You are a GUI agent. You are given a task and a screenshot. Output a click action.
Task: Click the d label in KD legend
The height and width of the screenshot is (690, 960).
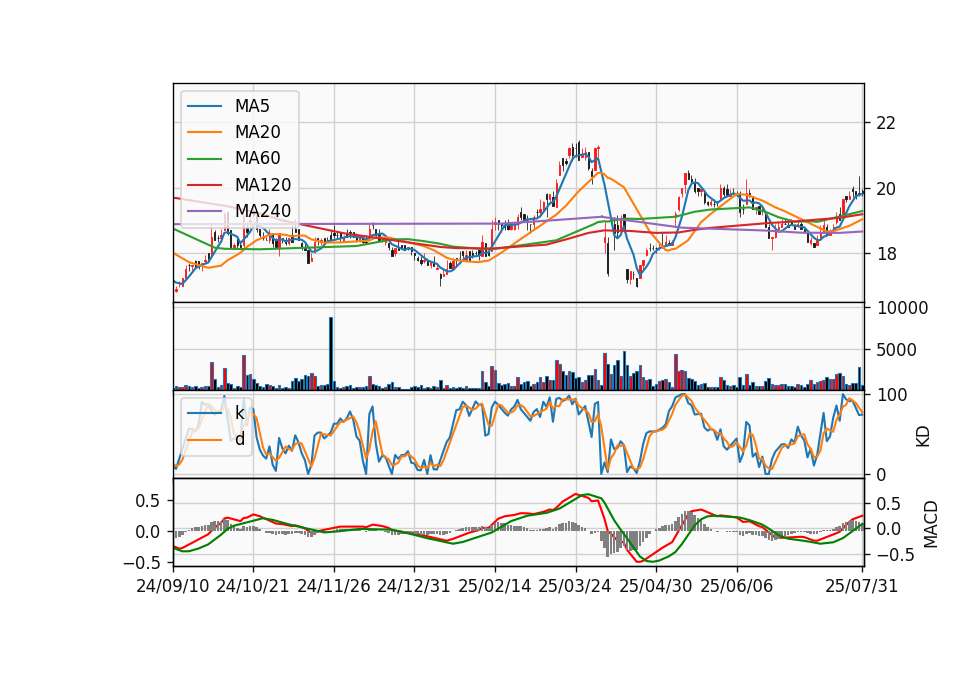[x=240, y=439]
